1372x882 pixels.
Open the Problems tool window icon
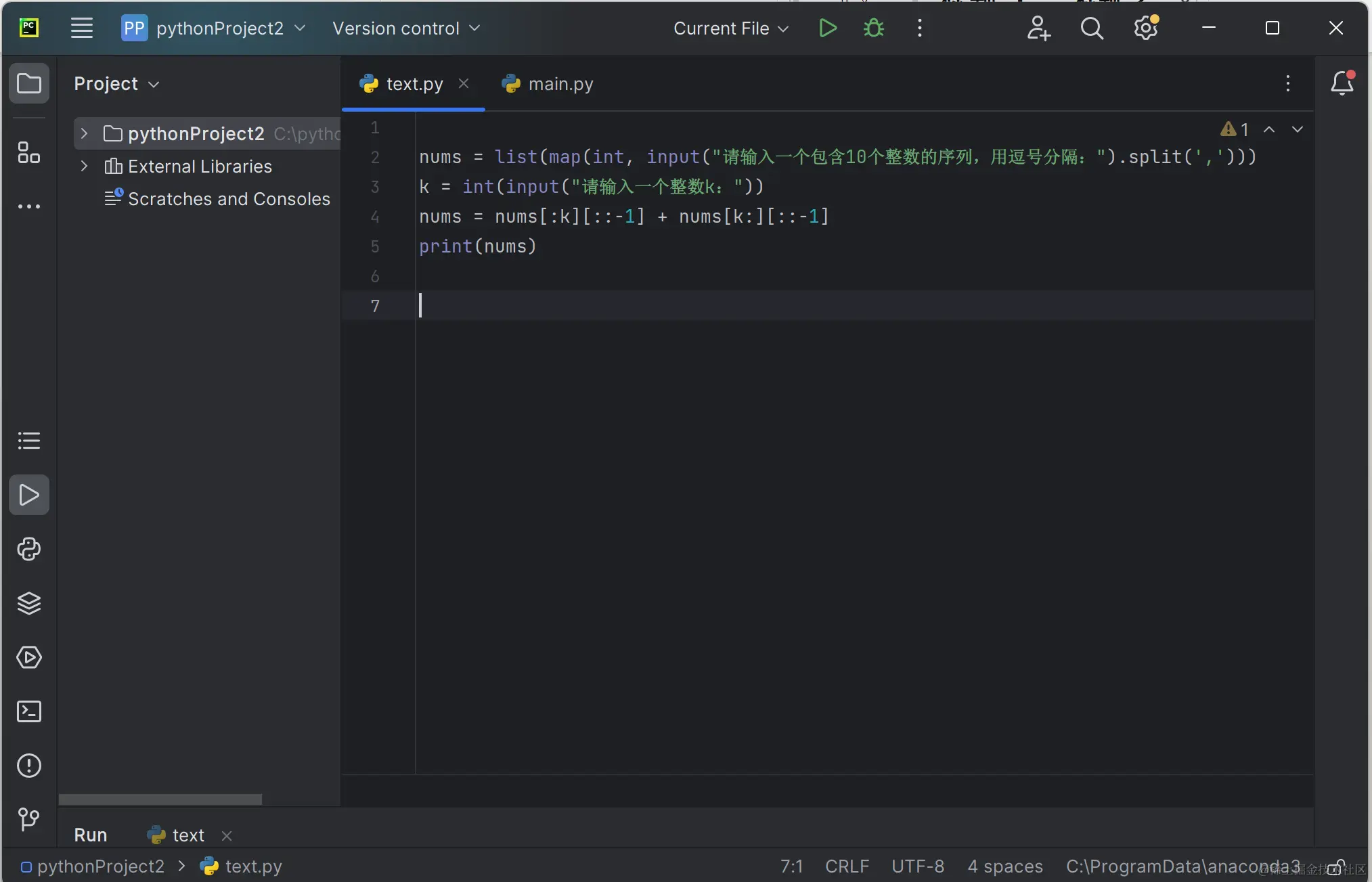[29, 766]
